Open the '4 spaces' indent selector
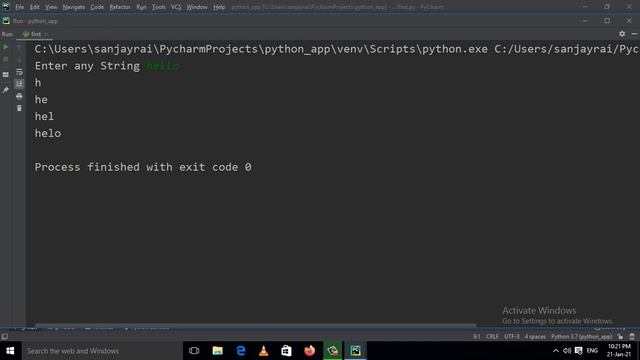Viewport: 640px width, 360px height. click(535, 337)
